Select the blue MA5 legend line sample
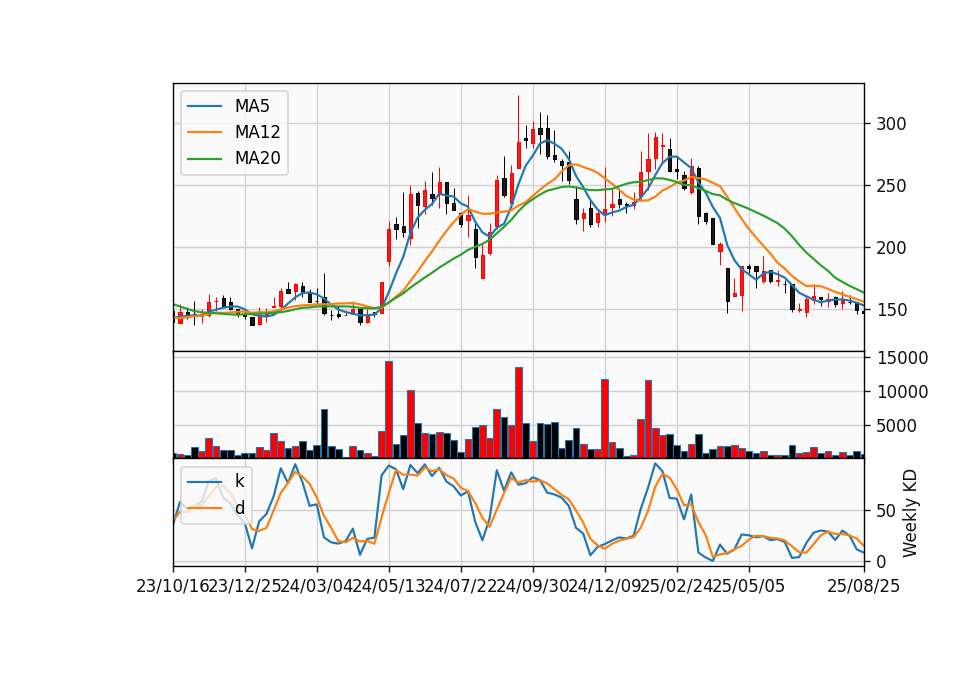The height and width of the screenshot is (690, 960). (x=204, y=106)
